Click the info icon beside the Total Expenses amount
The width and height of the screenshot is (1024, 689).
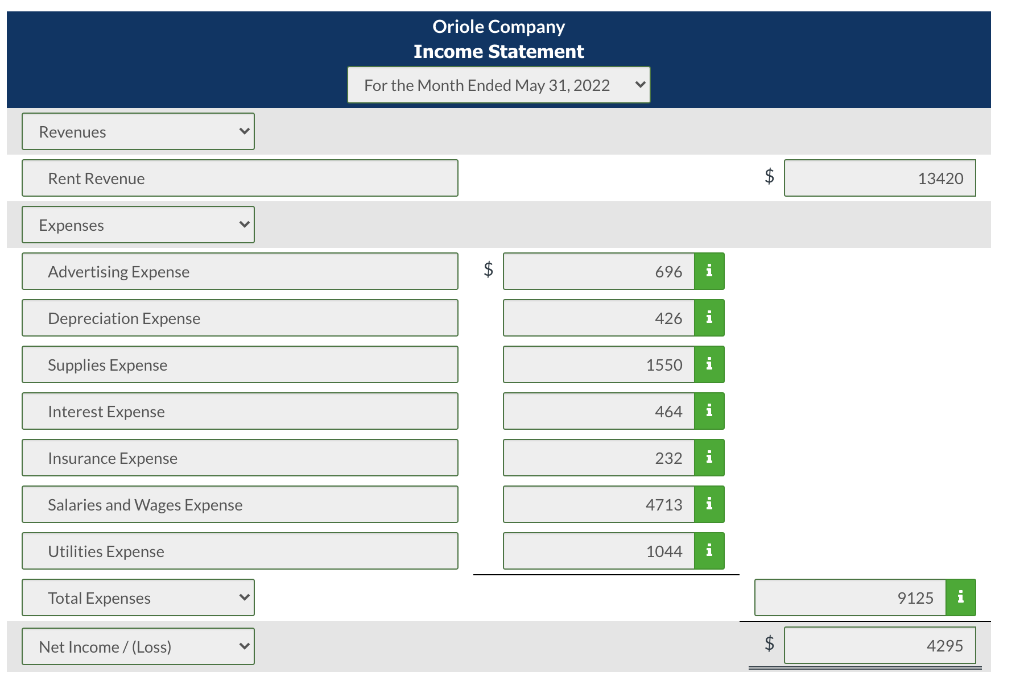coord(959,597)
